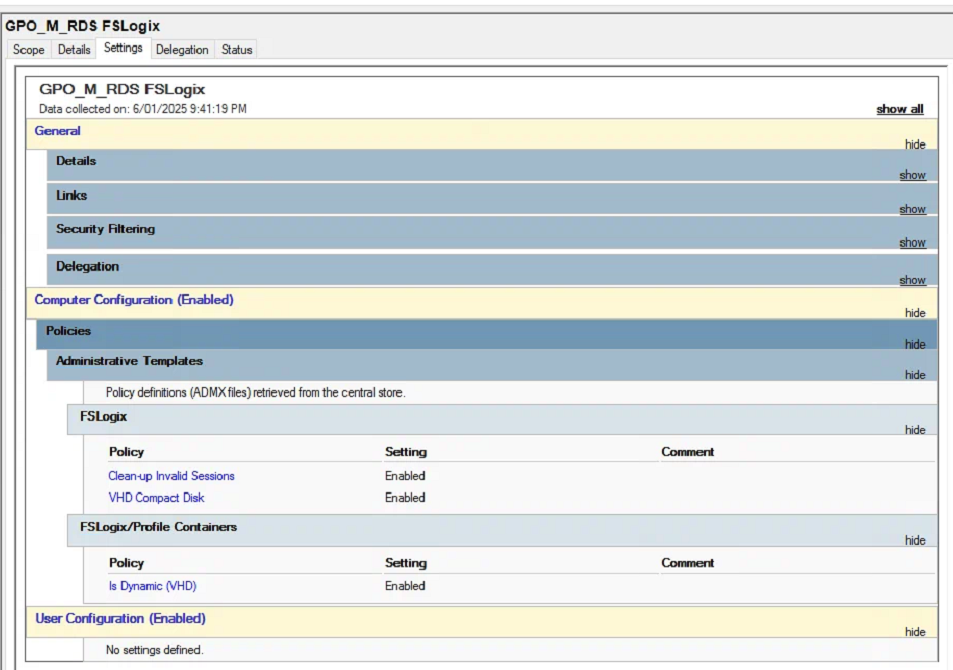The image size is (953, 670).
Task: Click Enabled setting for Clean-up Invalid Sessions
Action: (x=405, y=476)
